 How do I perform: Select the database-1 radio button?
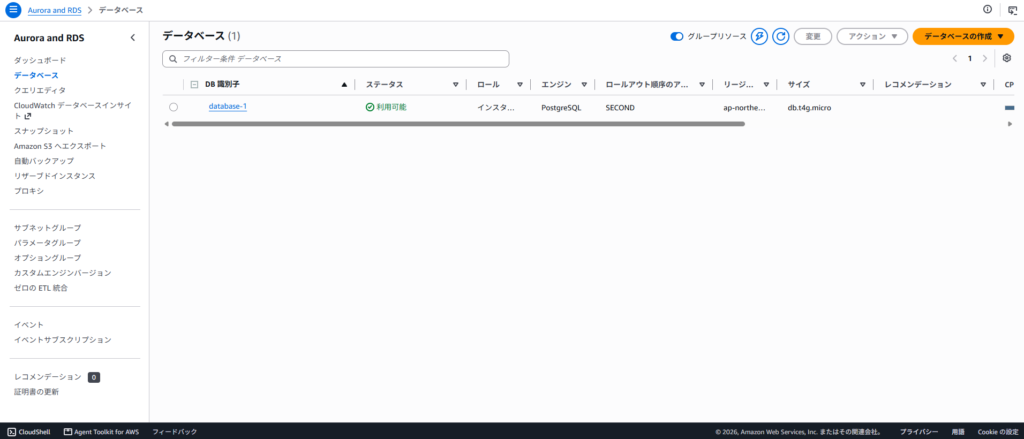point(173,107)
